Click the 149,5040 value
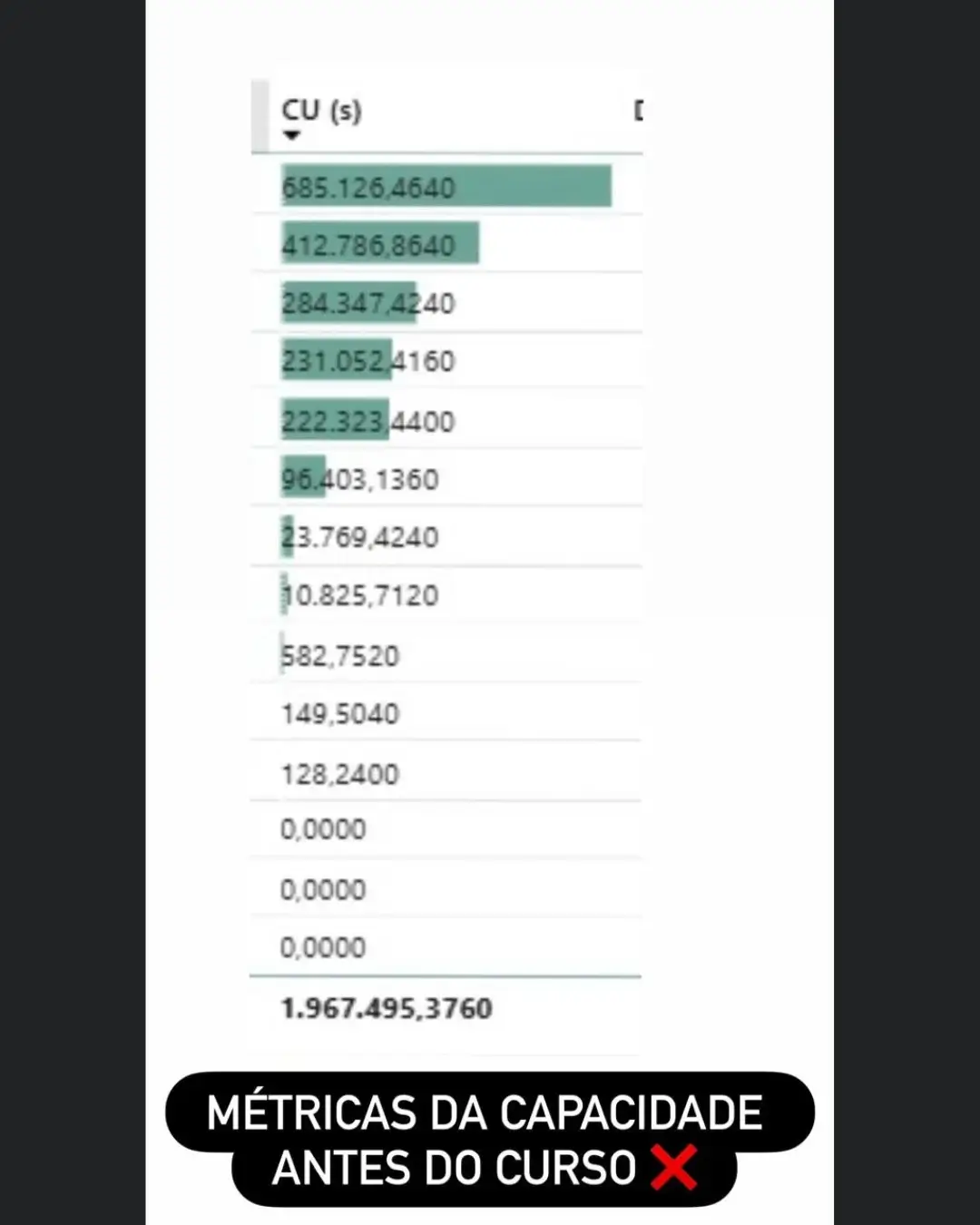Viewport: 980px width, 1225px height. (x=340, y=714)
